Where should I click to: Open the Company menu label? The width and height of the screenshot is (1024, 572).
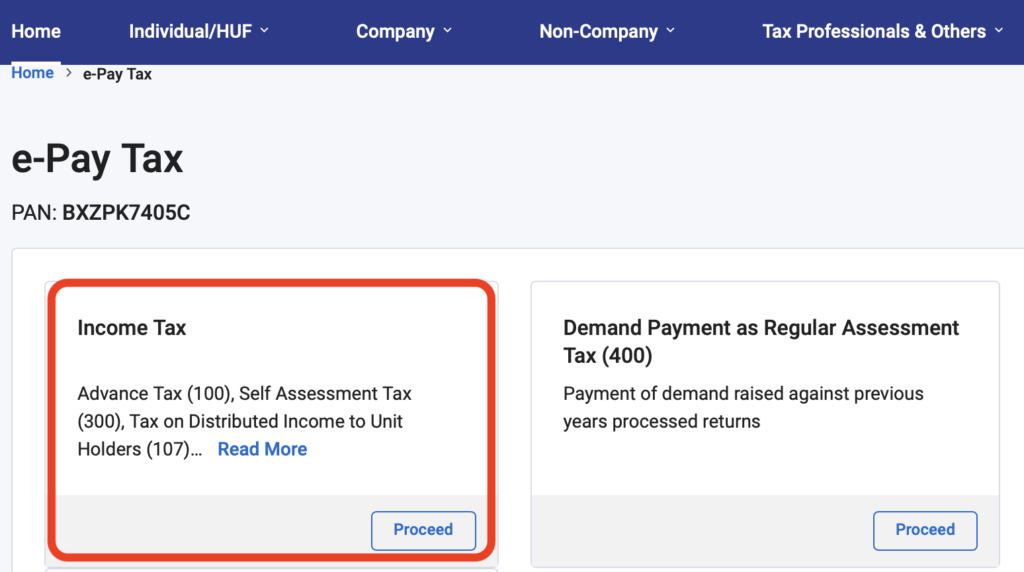pos(395,31)
